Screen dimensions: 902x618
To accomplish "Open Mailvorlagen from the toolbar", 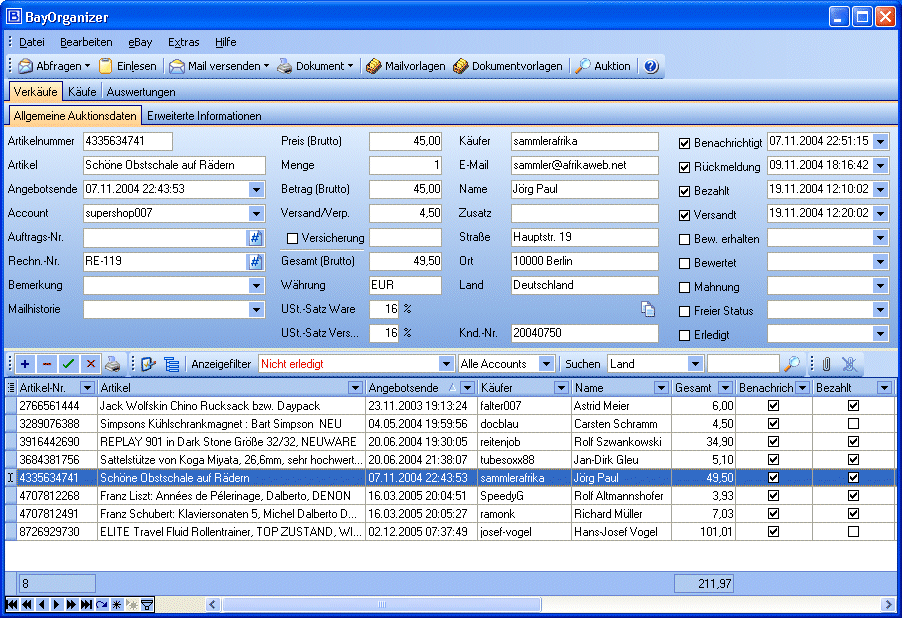I will click(x=406, y=66).
